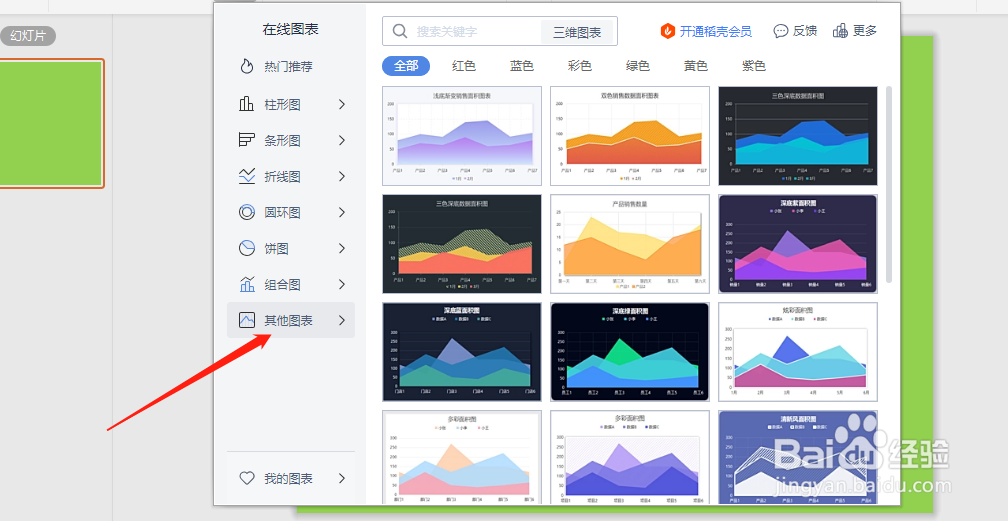
Task: Click the thumbs-up 更多 icon
Action: [840, 31]
